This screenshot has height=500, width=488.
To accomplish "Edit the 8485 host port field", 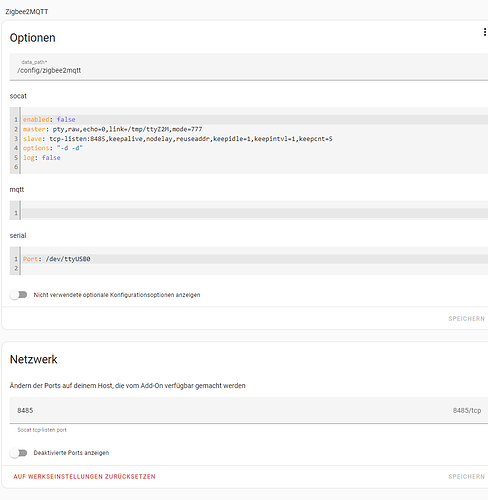I will click(x=249, y=410).
